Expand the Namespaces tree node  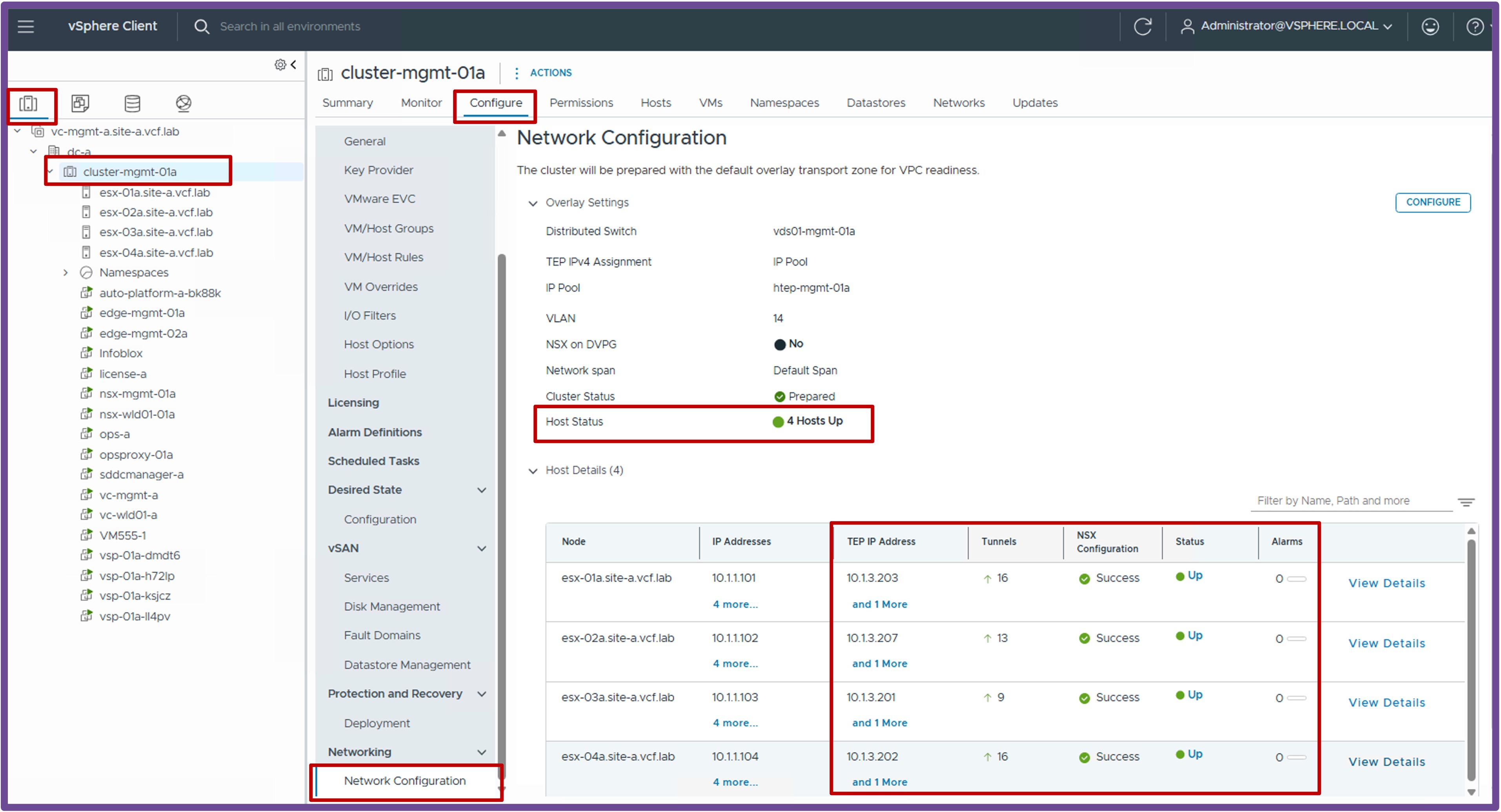66,272
